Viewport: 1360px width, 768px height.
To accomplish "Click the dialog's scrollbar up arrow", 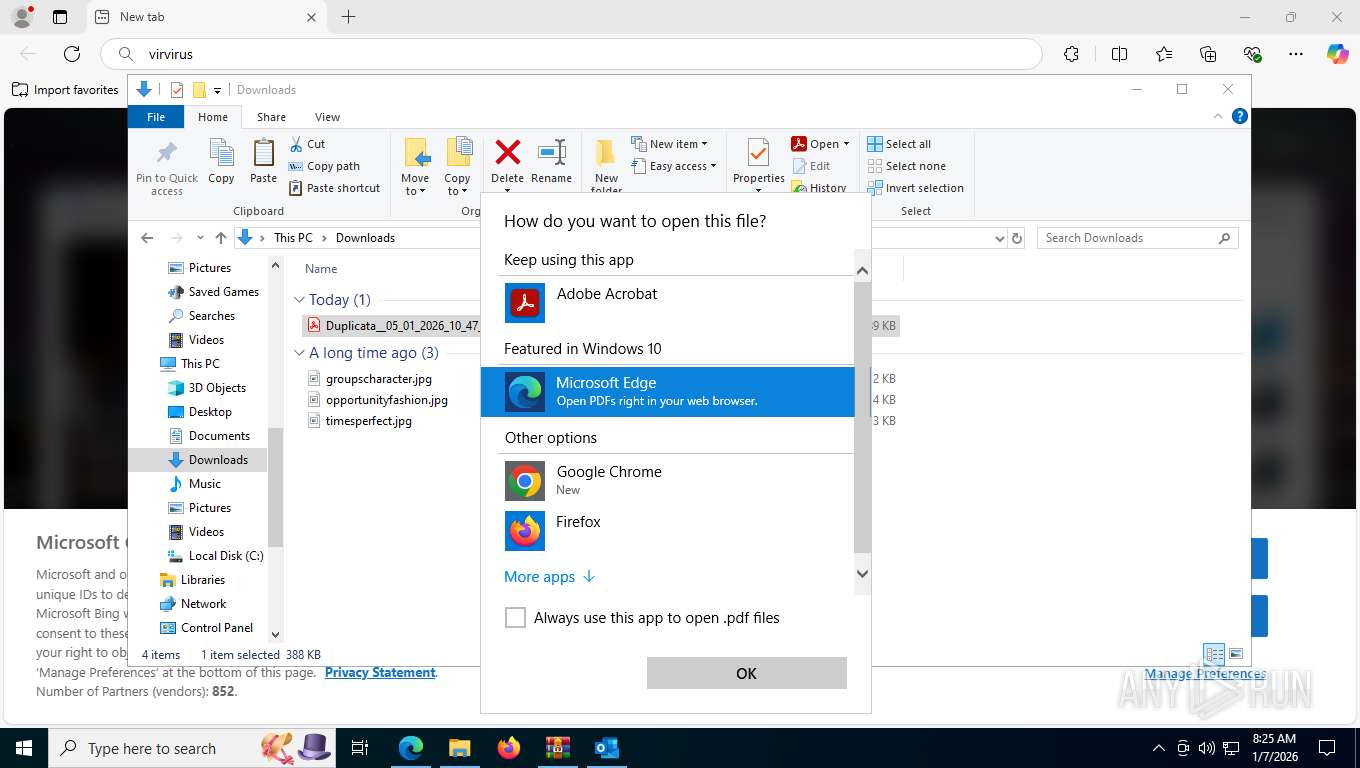I will click(x=862, y=271).
